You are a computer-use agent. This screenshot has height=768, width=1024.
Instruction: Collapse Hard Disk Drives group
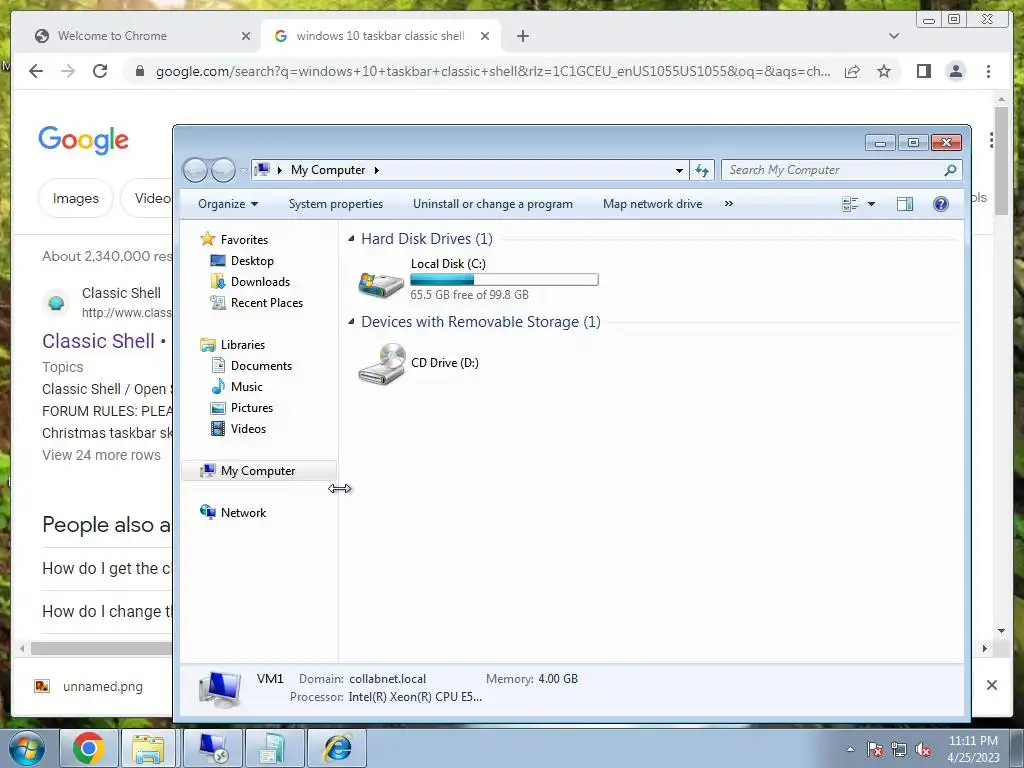click(351, 238)
